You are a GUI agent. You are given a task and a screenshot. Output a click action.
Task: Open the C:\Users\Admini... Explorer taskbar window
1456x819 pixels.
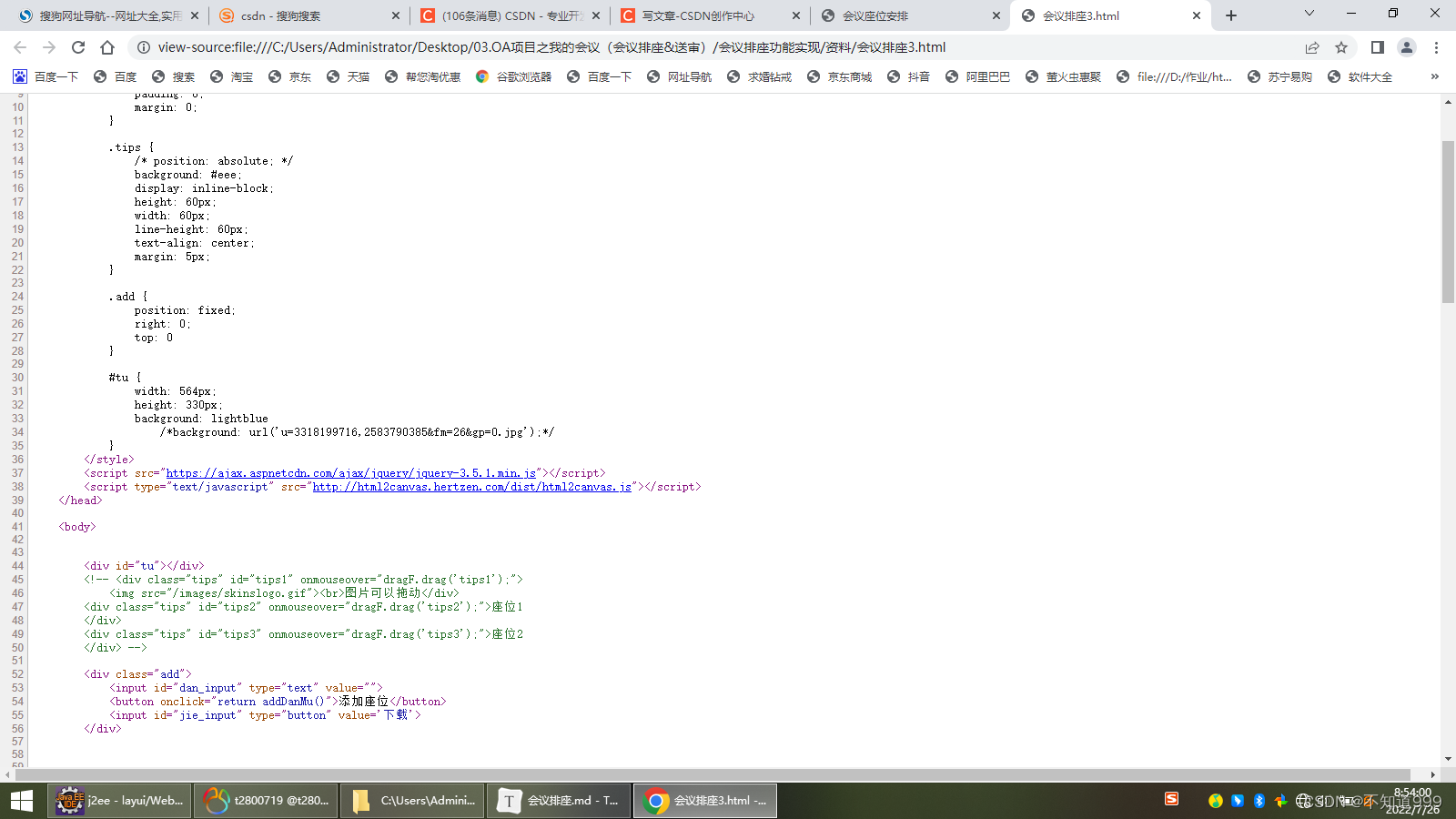[x=413, y=801]
